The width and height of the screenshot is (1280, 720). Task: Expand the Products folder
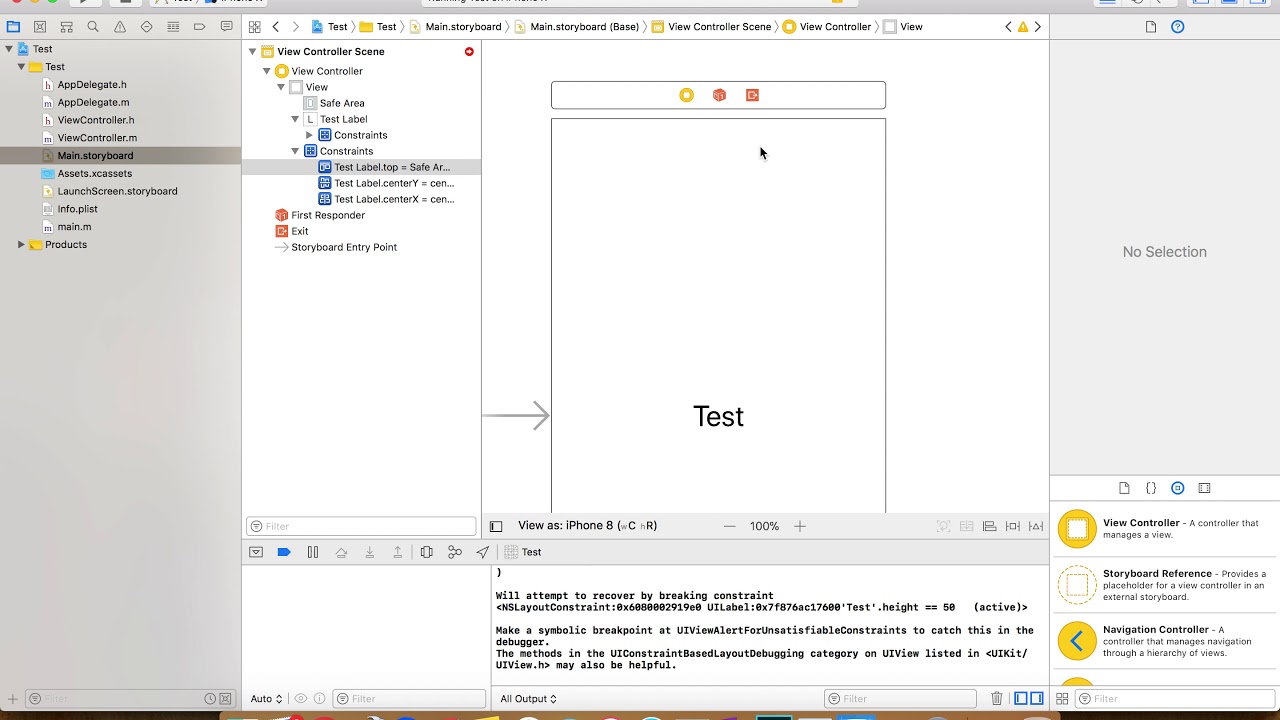pyautogui.click(x=21, y=244)
